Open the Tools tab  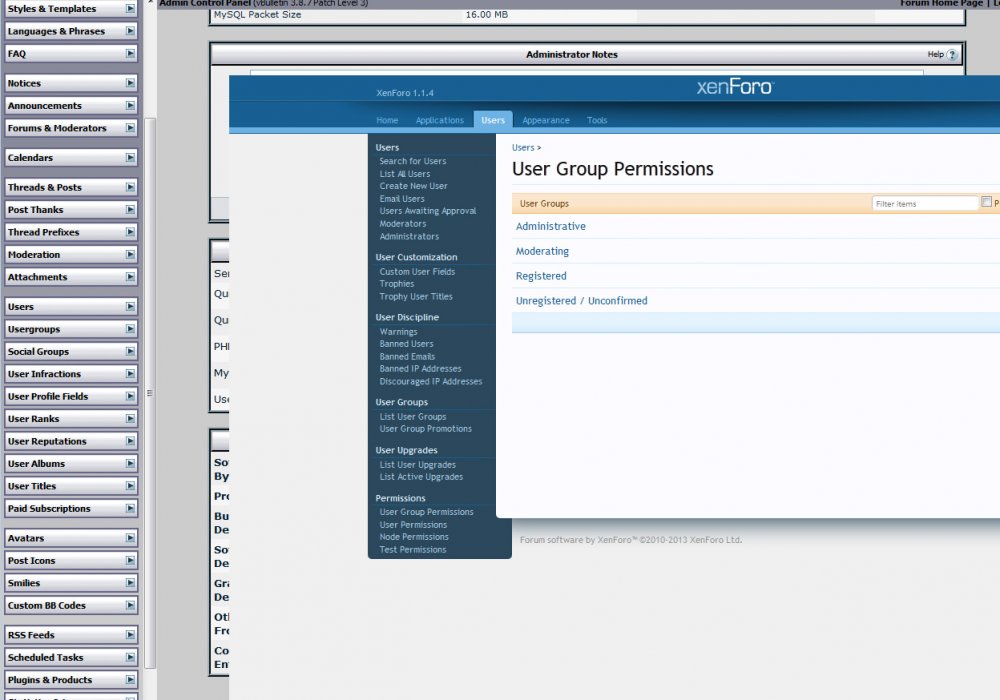pos(597,120)
